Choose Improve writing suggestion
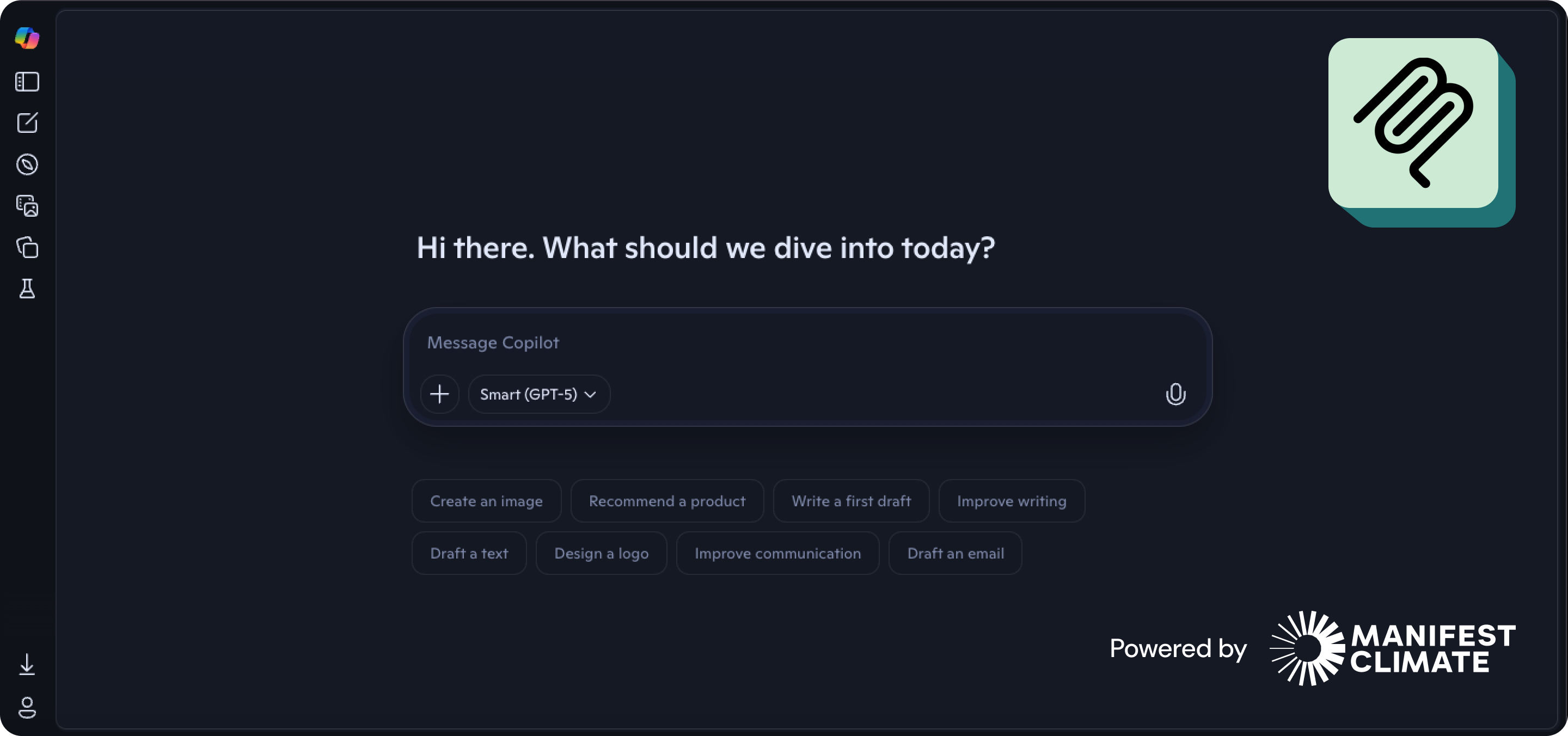 coord(1012,501)
